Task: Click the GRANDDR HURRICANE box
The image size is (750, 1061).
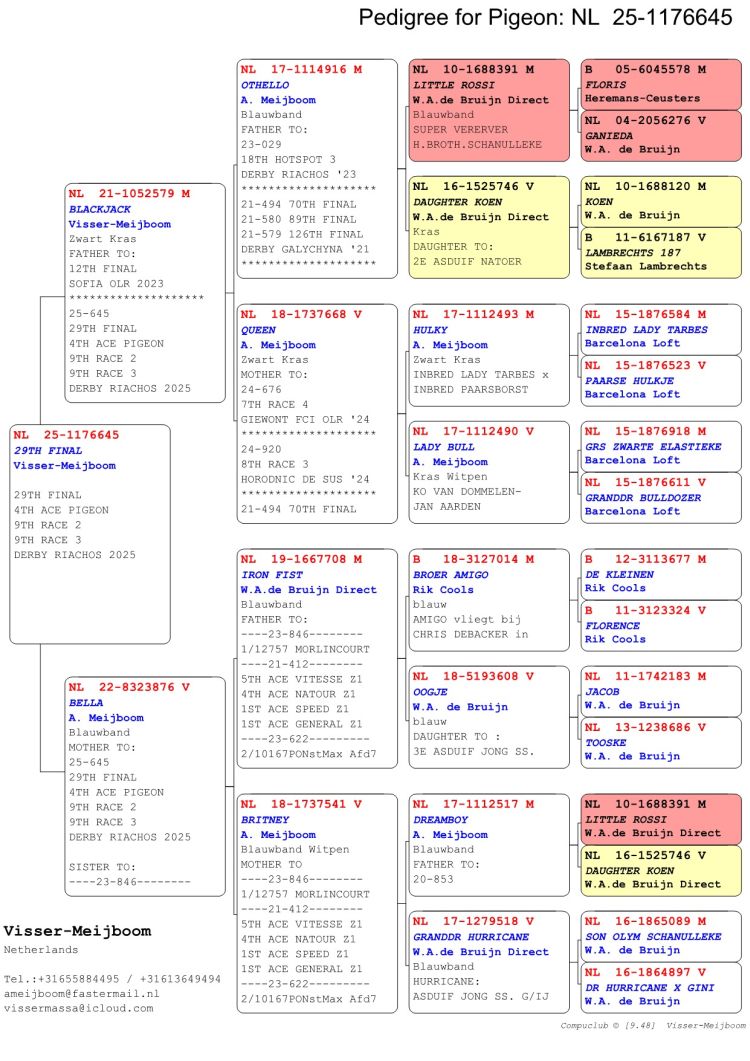Action: 488,959
